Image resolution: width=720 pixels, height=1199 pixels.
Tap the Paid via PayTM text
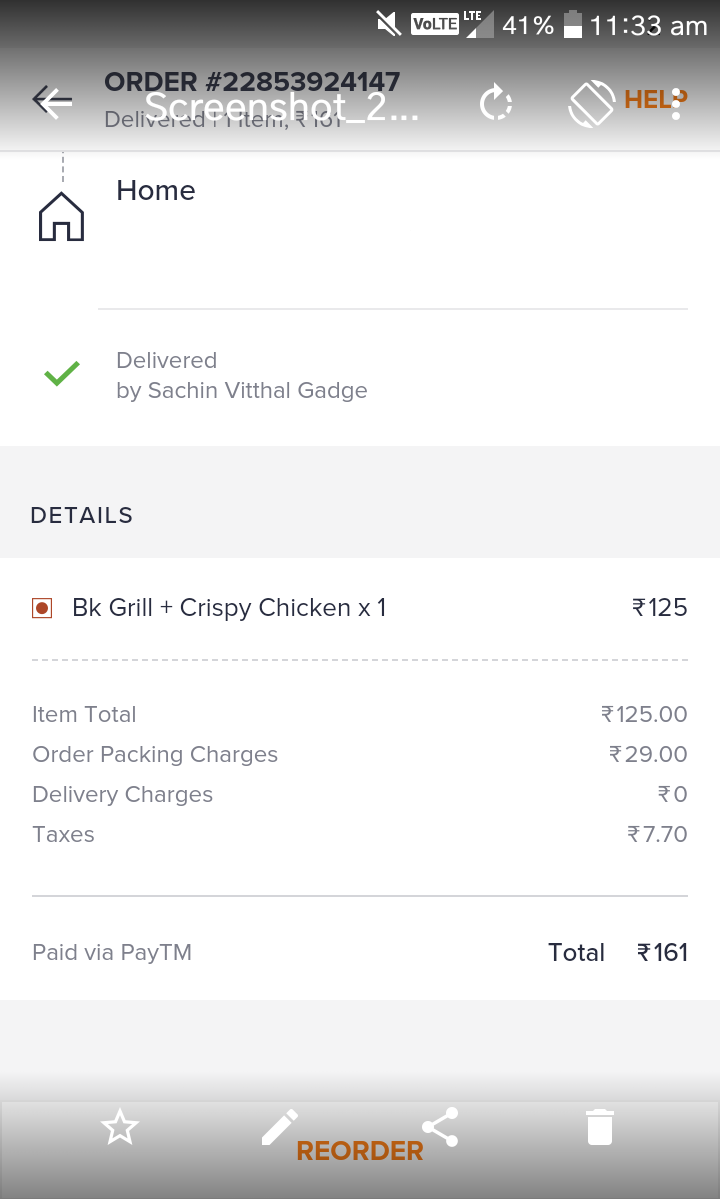tap(112, 953)
